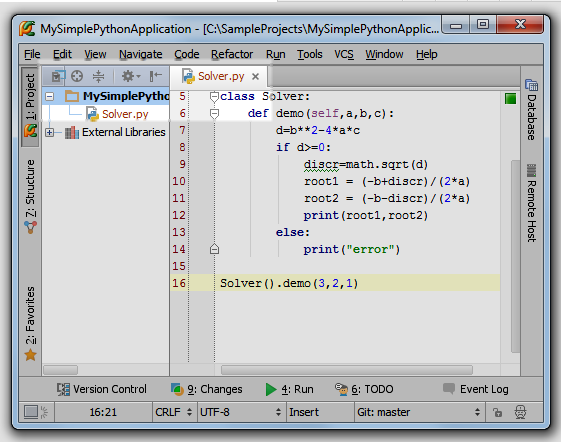Click line number 16 in the gutter
The height and width of the screenshot is (442, 561).
coord(179,283)
